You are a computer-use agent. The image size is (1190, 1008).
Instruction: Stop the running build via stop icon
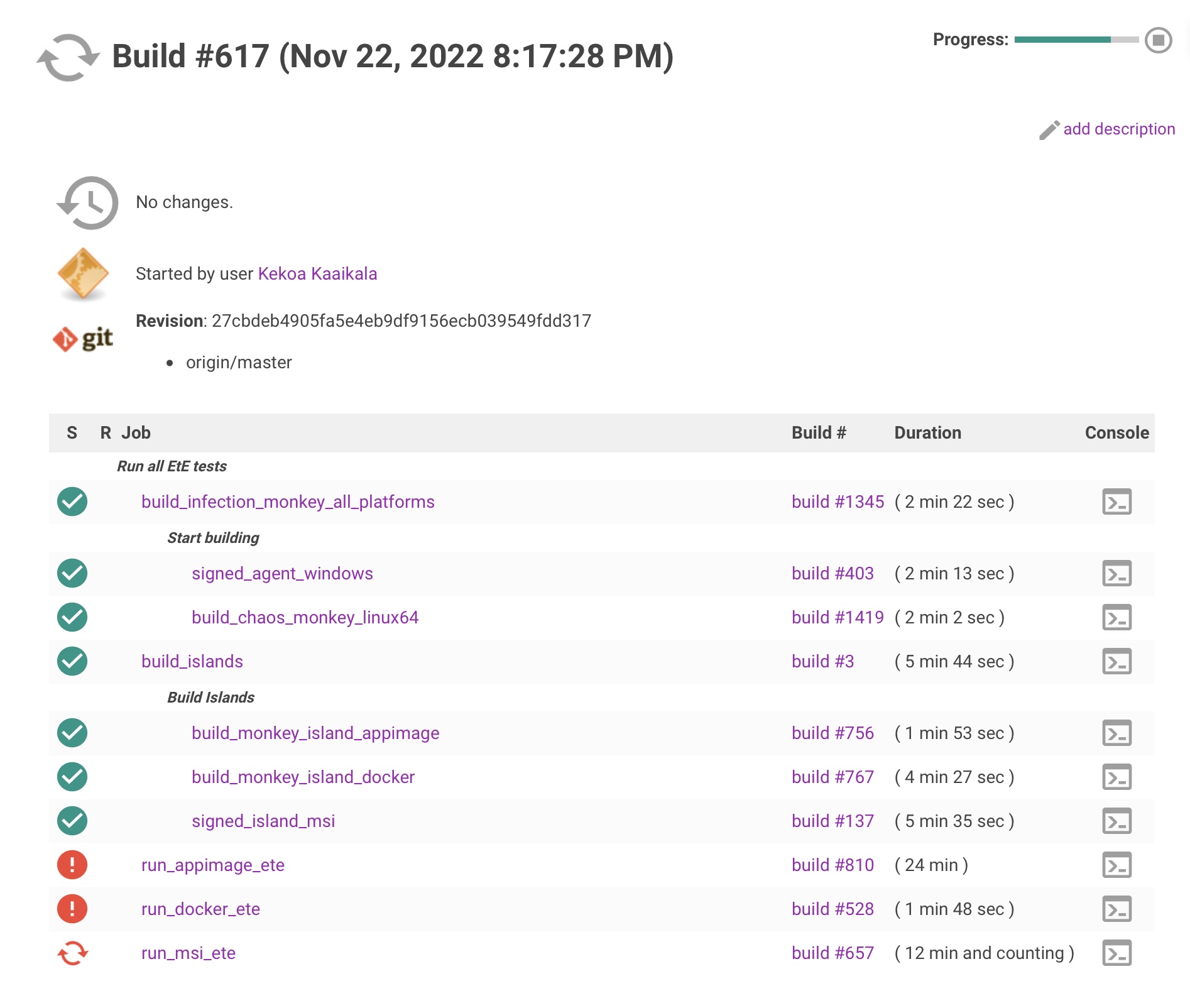(x=1158, y=41)
